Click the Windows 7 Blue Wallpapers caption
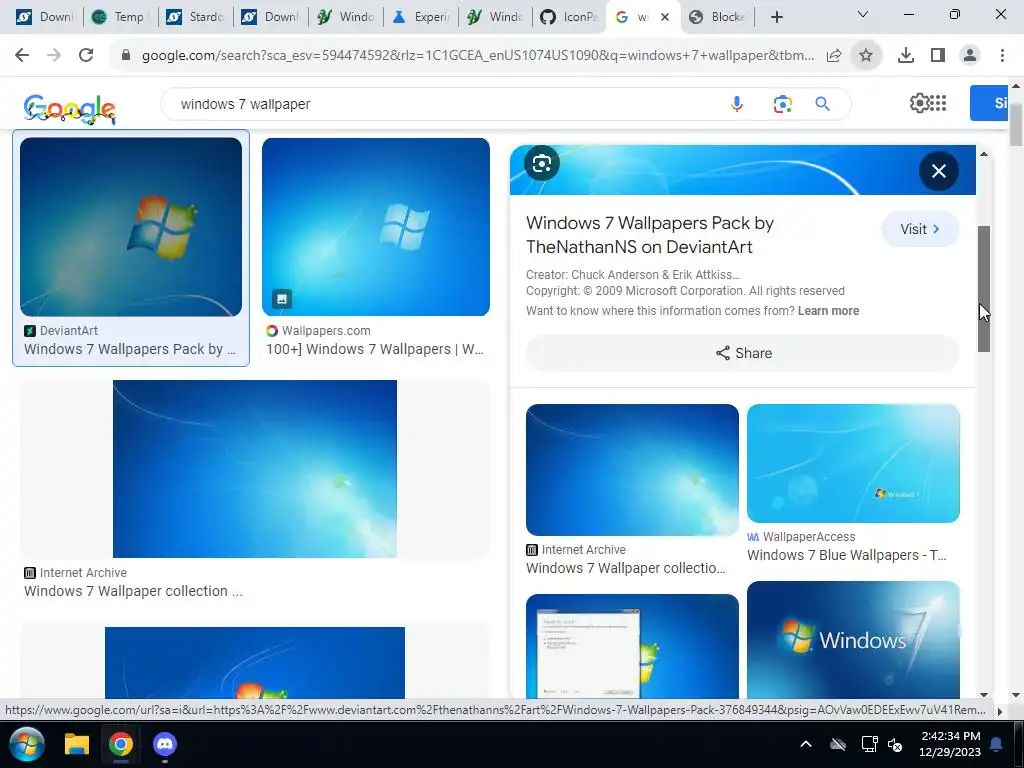1024x768 pixels. 846,555
